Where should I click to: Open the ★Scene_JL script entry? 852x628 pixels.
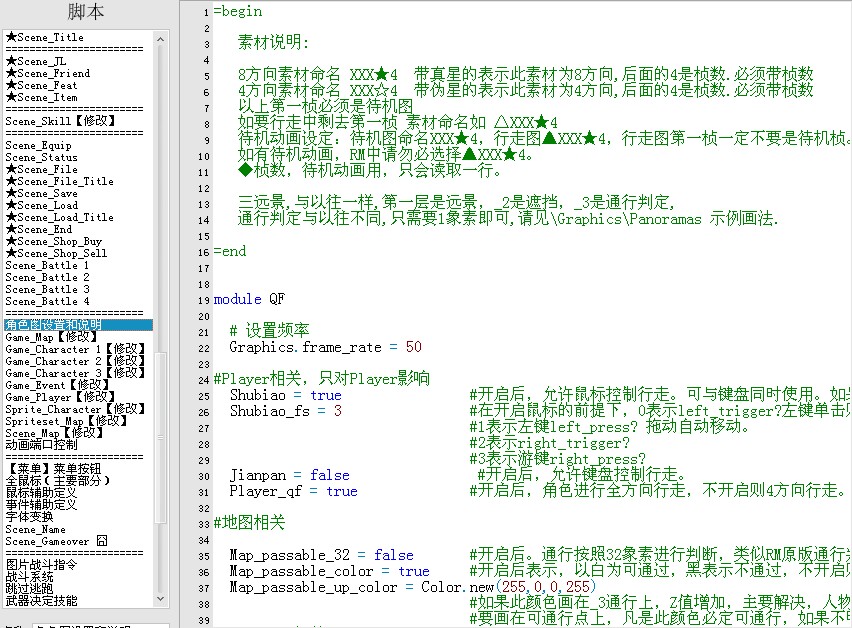[36, 61]
